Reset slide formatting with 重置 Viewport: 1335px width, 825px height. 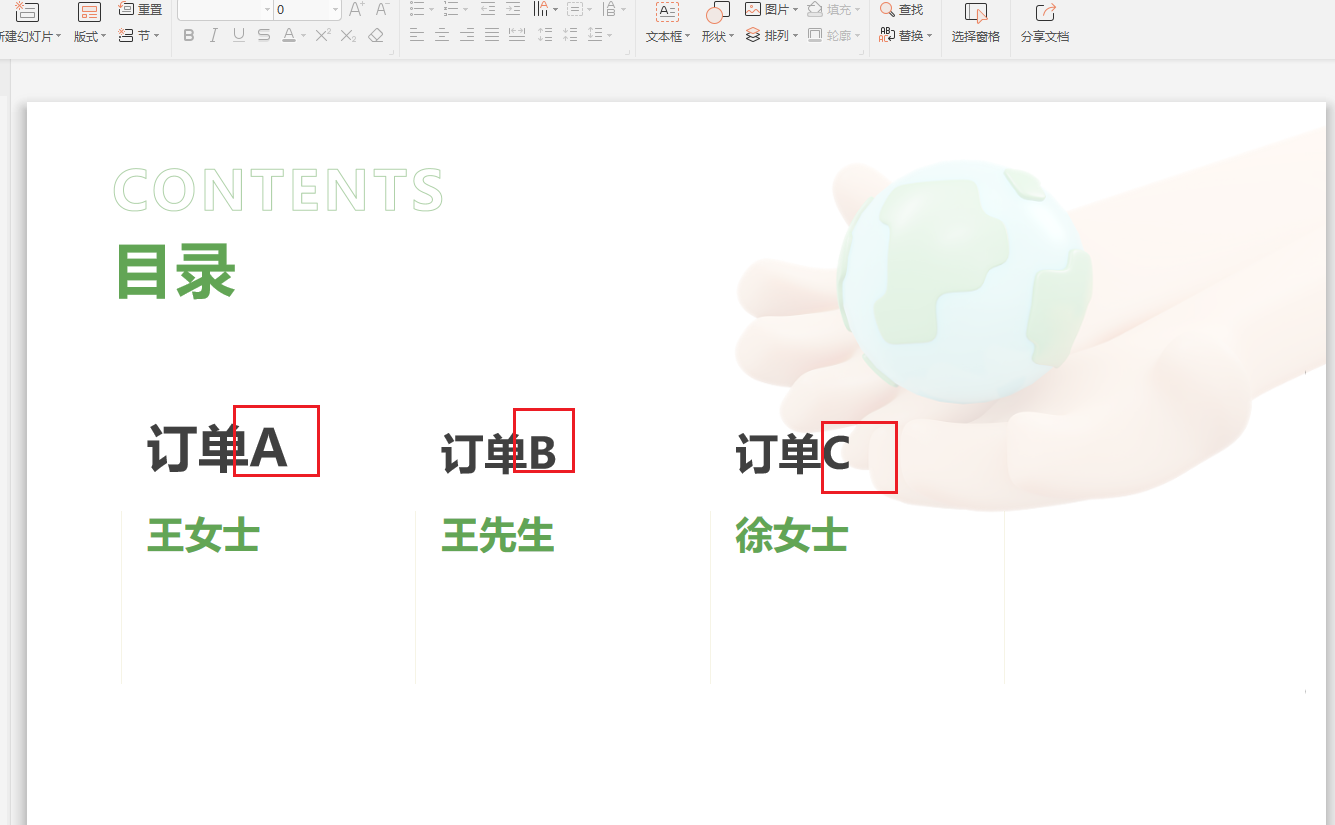point(140,11)
